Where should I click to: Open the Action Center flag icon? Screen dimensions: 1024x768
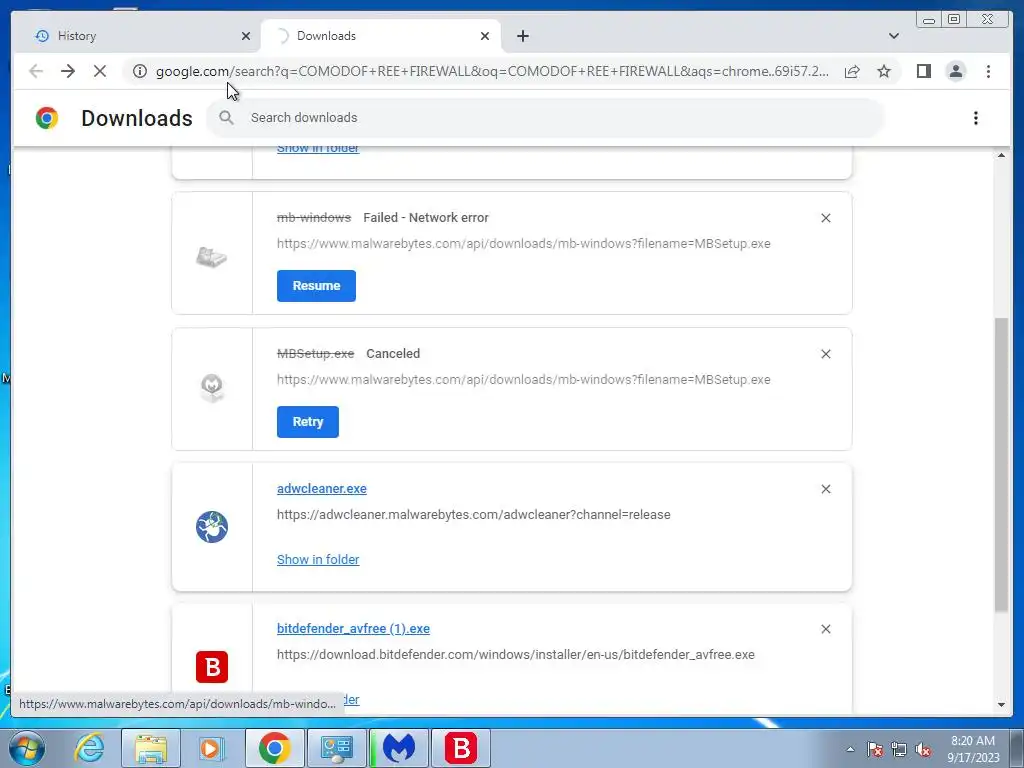(875, 749)
